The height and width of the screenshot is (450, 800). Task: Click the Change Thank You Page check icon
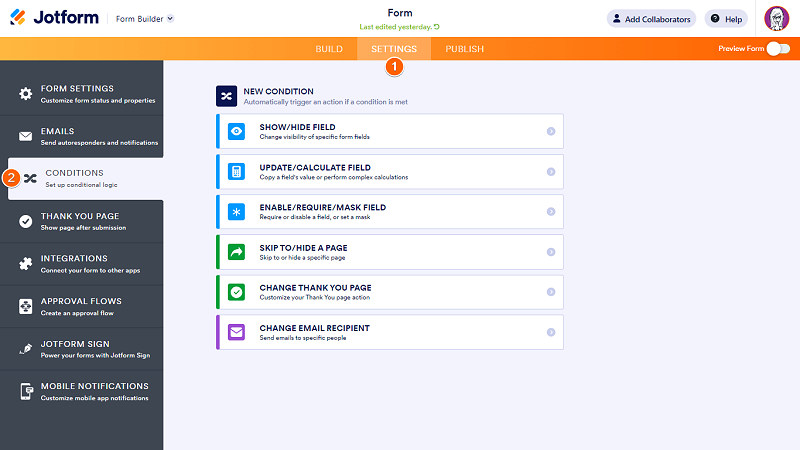[x=236, y=292]
